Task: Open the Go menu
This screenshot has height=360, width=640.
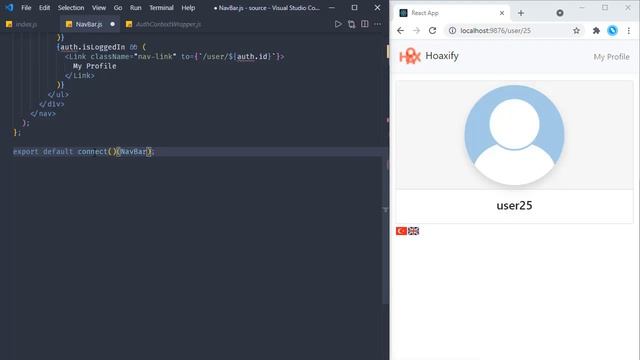Action: pyautogui.click(x=118, y=8)
